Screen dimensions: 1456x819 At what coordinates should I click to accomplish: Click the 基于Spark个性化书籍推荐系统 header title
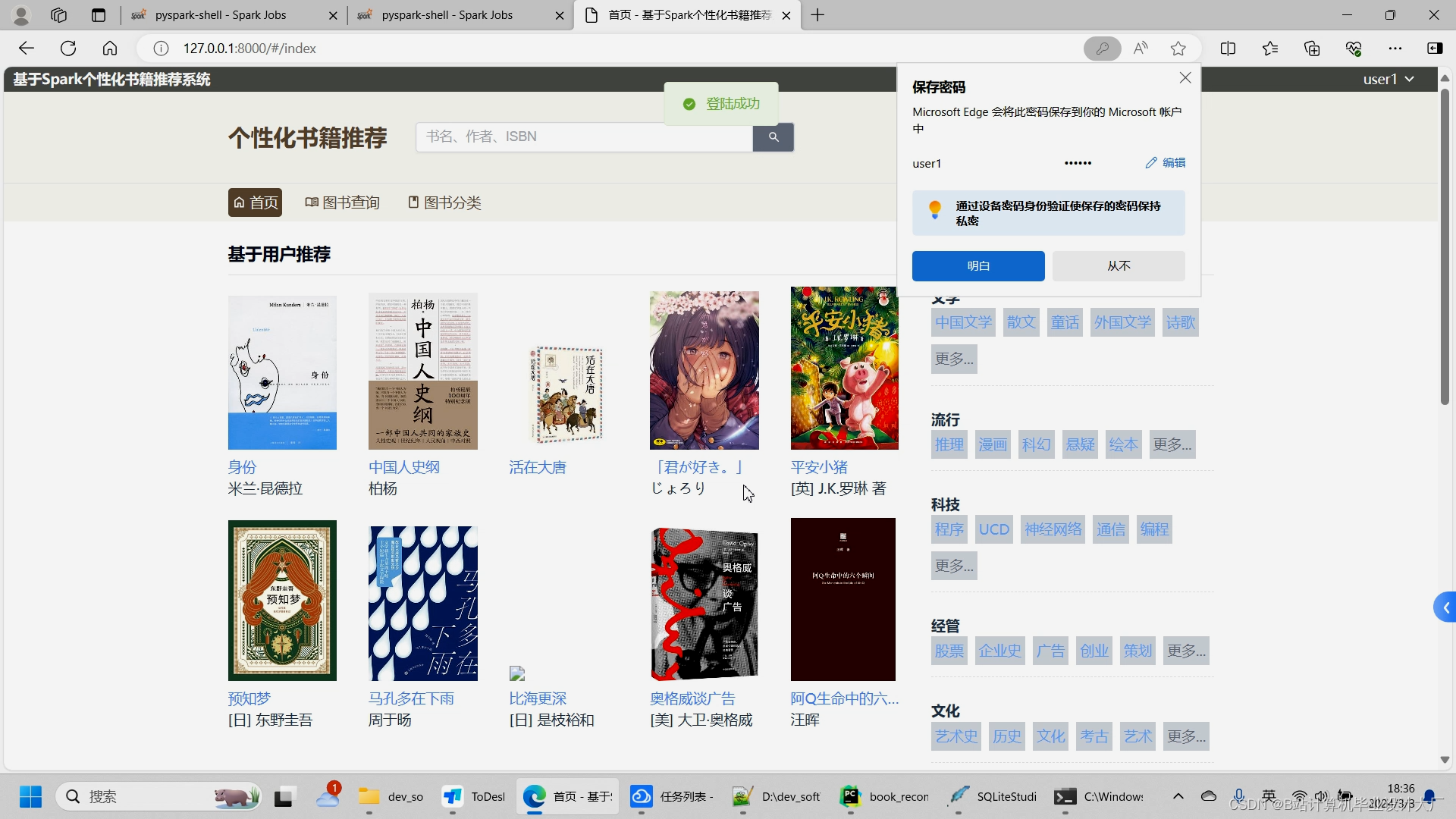point(111,79)
